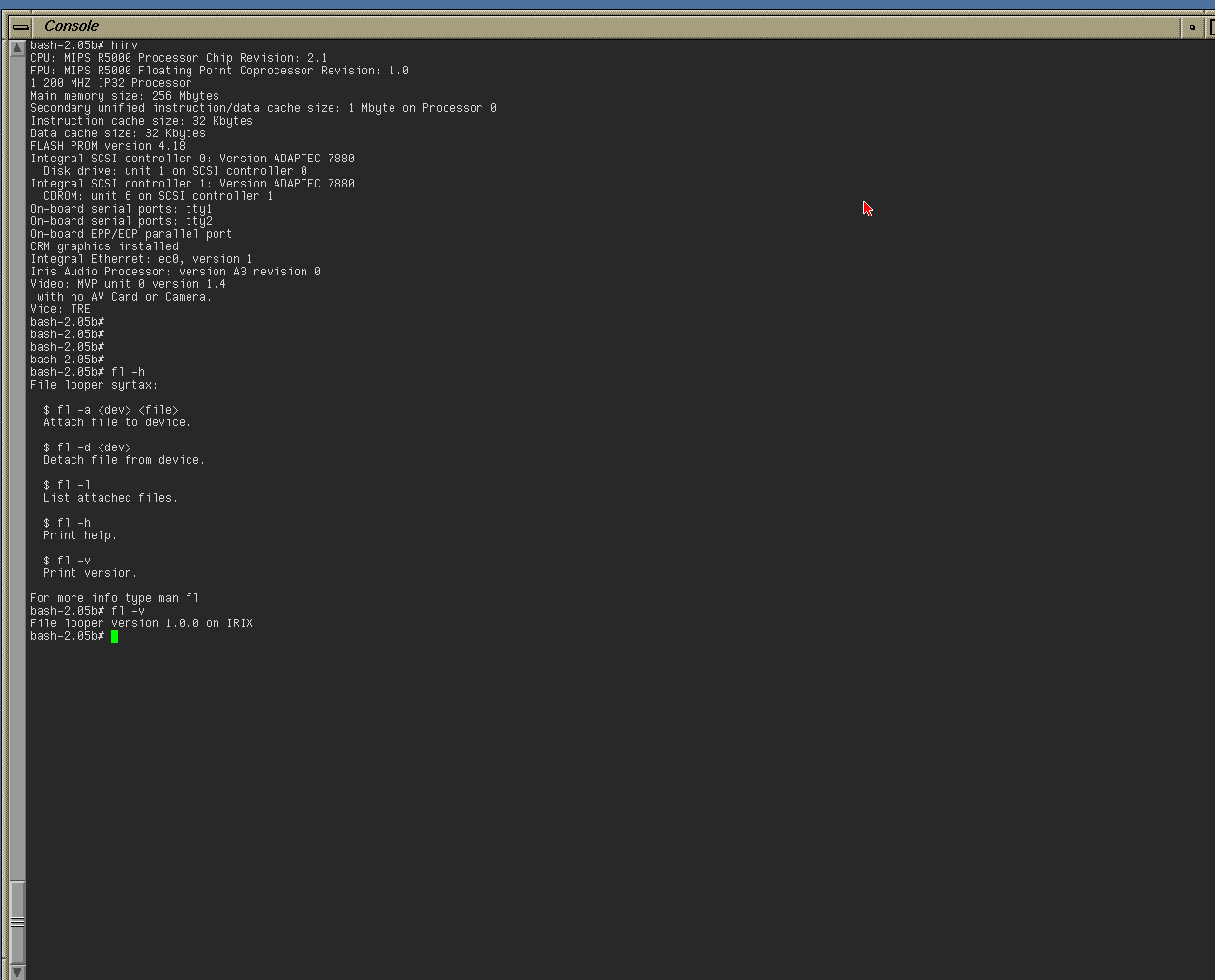
Task: Click the scrollbar up arrow
Action: click(x=17, y=47)
